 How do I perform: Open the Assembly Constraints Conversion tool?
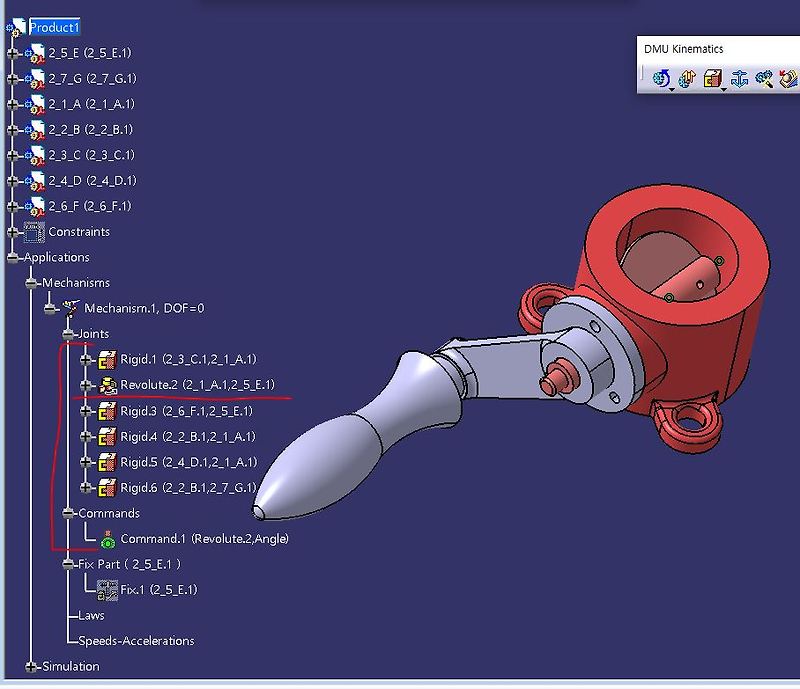point(712,78)
